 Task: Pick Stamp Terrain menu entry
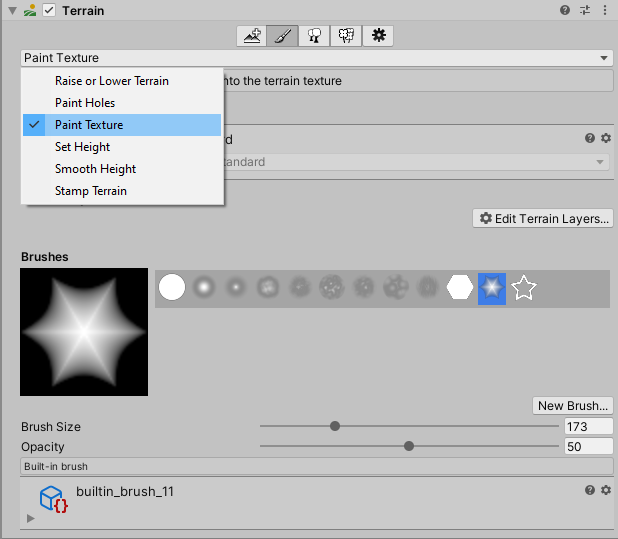pos(91,191)
